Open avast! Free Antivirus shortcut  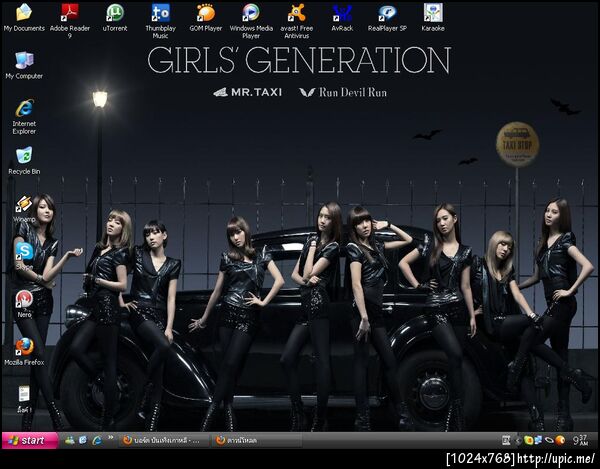click(x=297, y=21)
